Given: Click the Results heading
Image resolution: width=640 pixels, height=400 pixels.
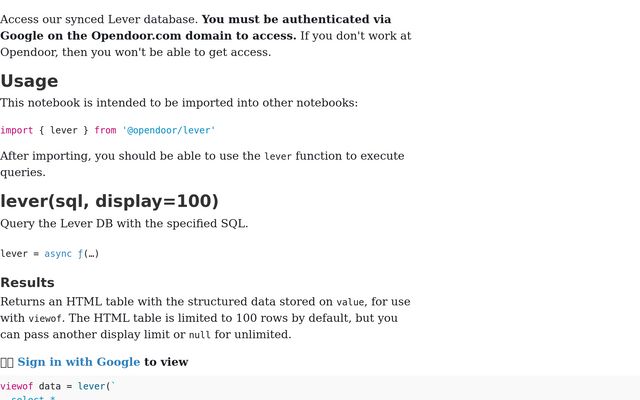Looking at the screenshot, I should coord(27,283).
